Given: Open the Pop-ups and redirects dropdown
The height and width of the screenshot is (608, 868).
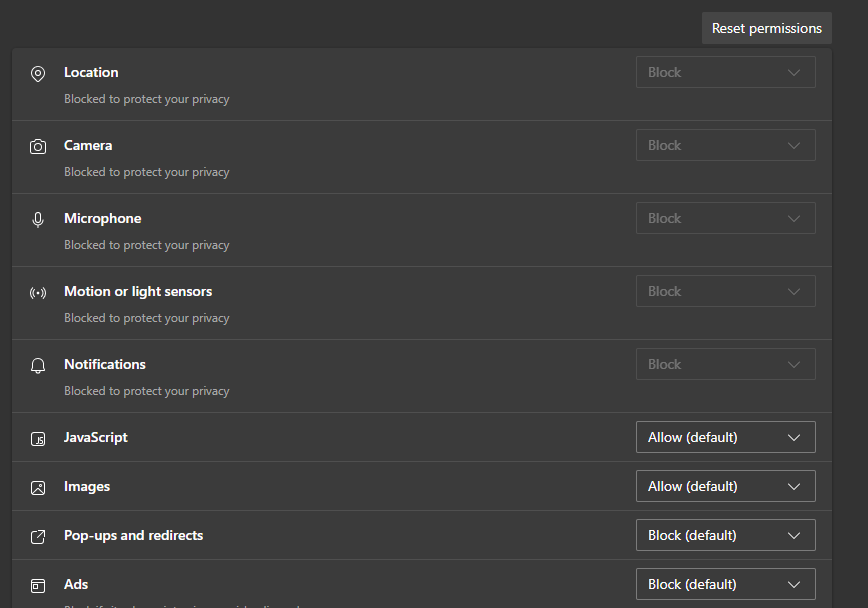Looking at the screenshot, I should (725, 535).
